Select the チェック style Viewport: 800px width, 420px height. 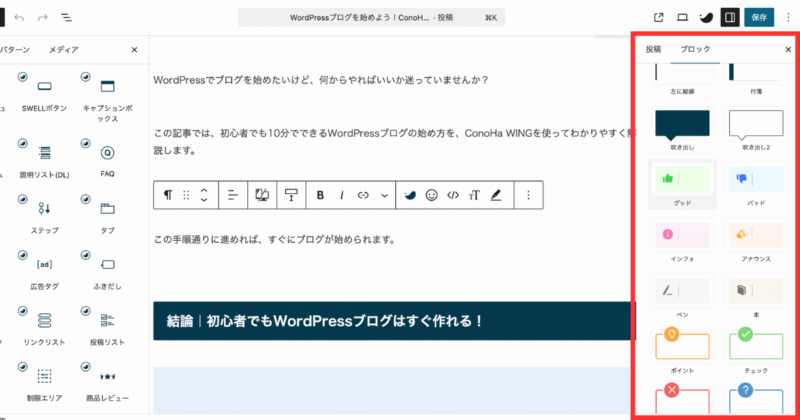(756, 351)
